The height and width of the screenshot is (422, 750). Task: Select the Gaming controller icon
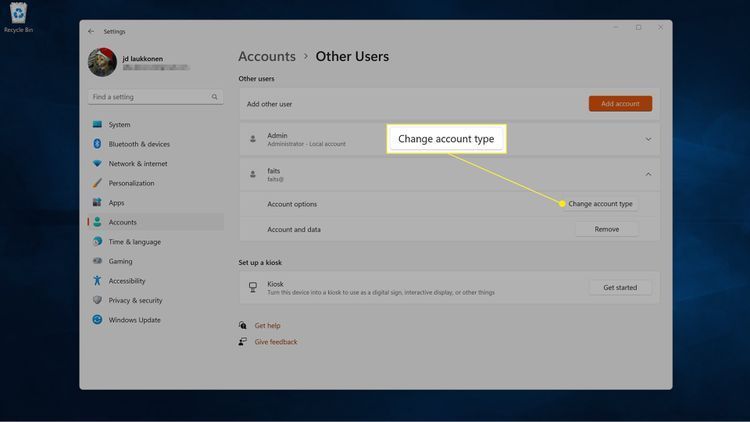97,261
